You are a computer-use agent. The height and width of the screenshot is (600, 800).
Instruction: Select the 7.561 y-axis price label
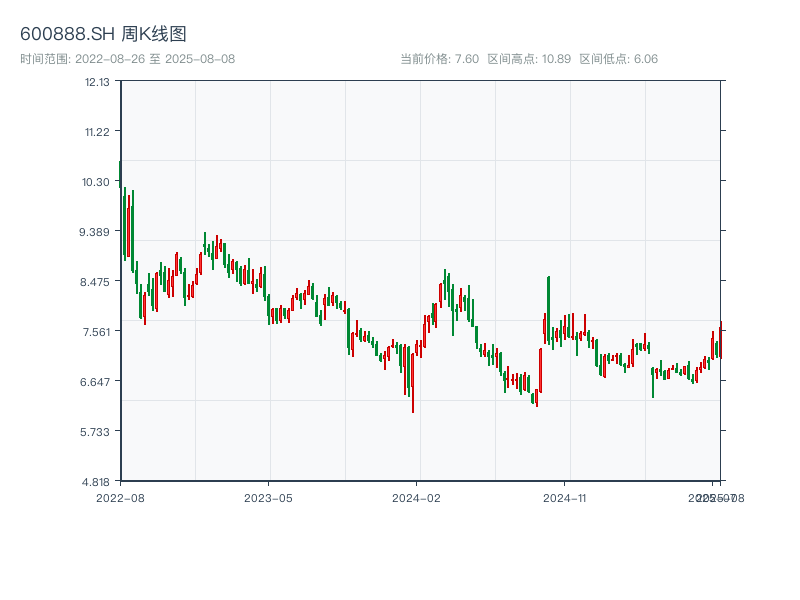pyautogui.click(x=96, y=332)
